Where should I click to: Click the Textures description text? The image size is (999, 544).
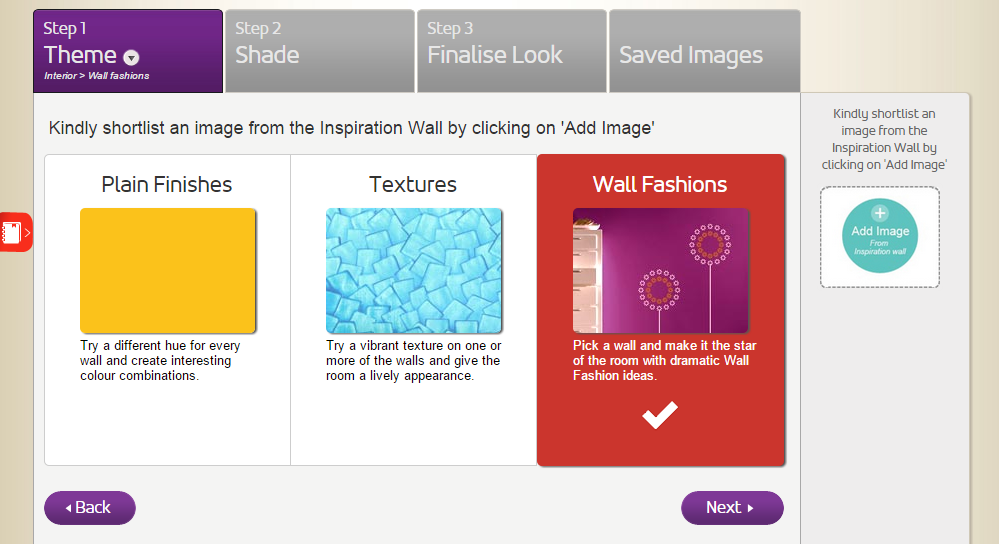click(413, 361)
